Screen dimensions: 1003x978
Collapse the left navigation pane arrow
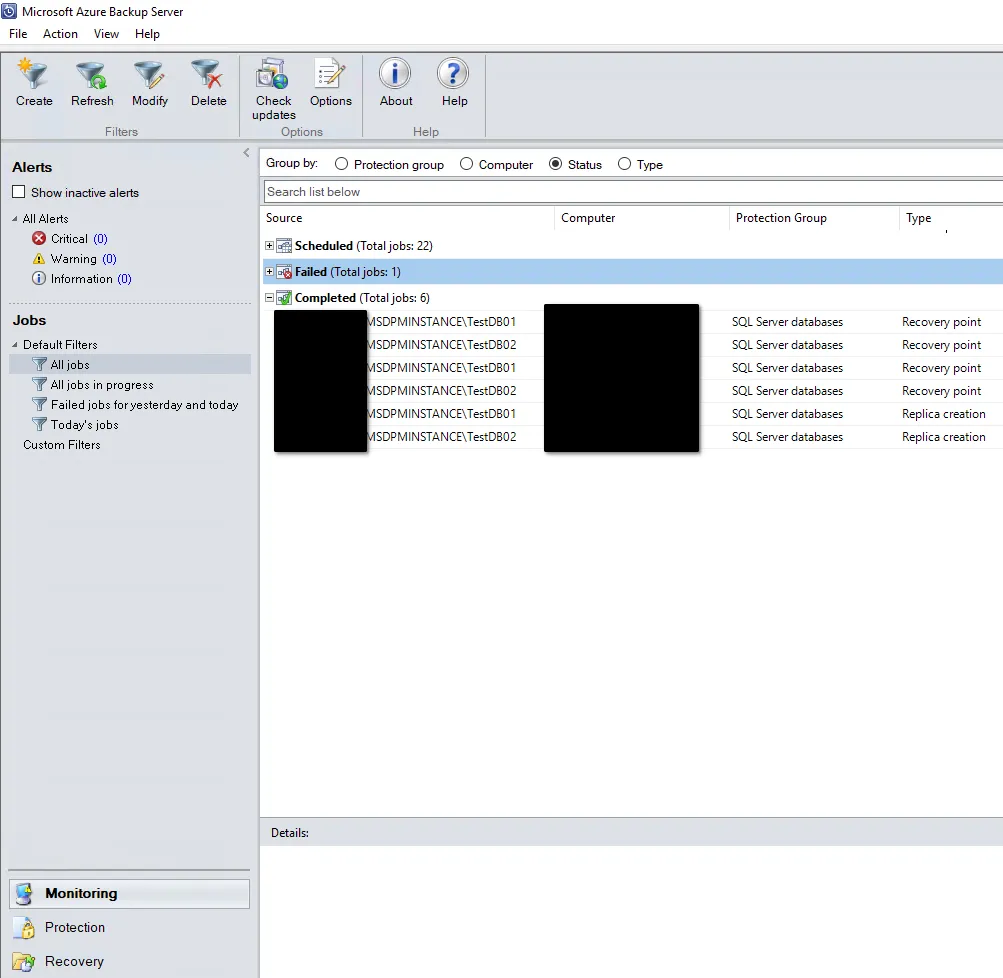click(x=246, y=152)
